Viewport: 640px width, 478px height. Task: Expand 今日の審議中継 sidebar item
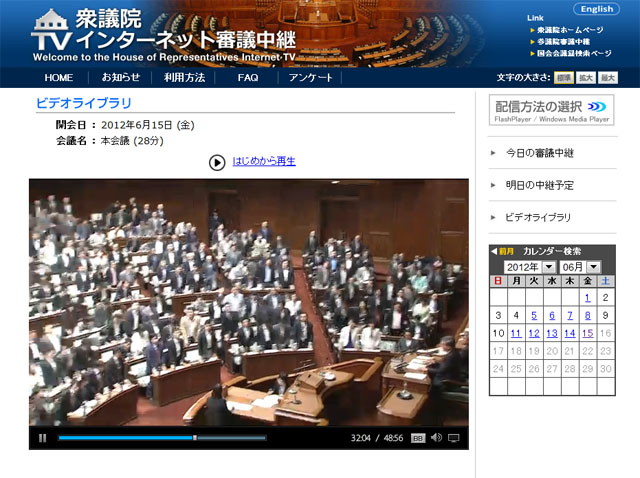pyautogui.click(x=538, y=153)
